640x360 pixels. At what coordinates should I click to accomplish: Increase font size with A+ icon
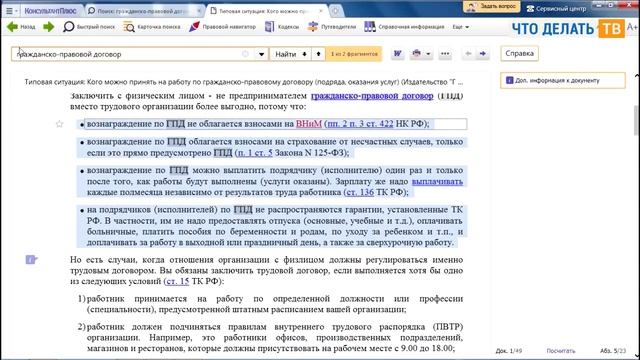[x=632, y=27]
